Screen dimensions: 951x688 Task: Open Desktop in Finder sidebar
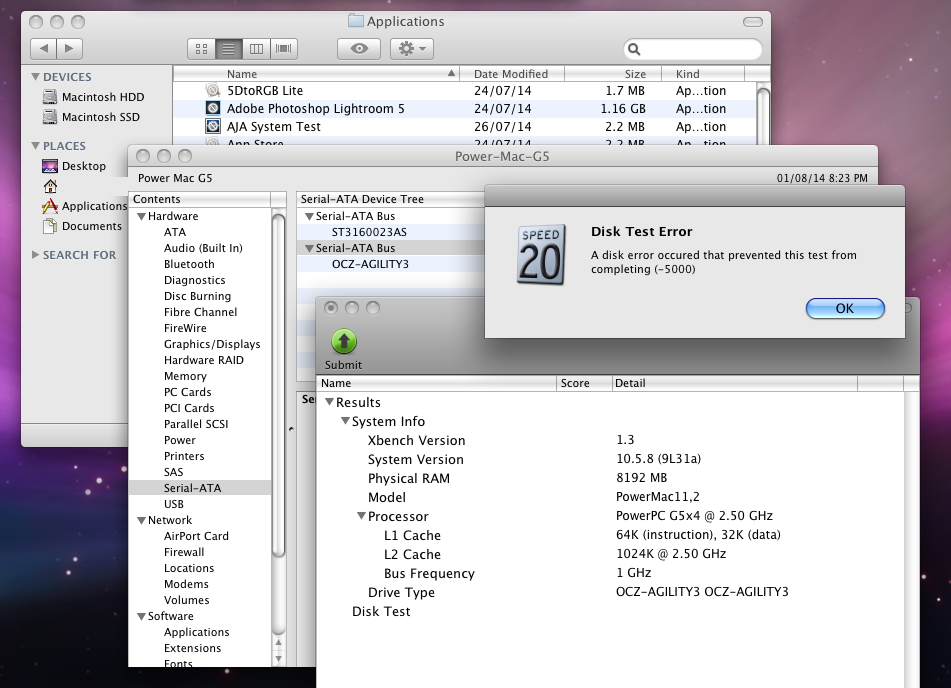(74, 166)
